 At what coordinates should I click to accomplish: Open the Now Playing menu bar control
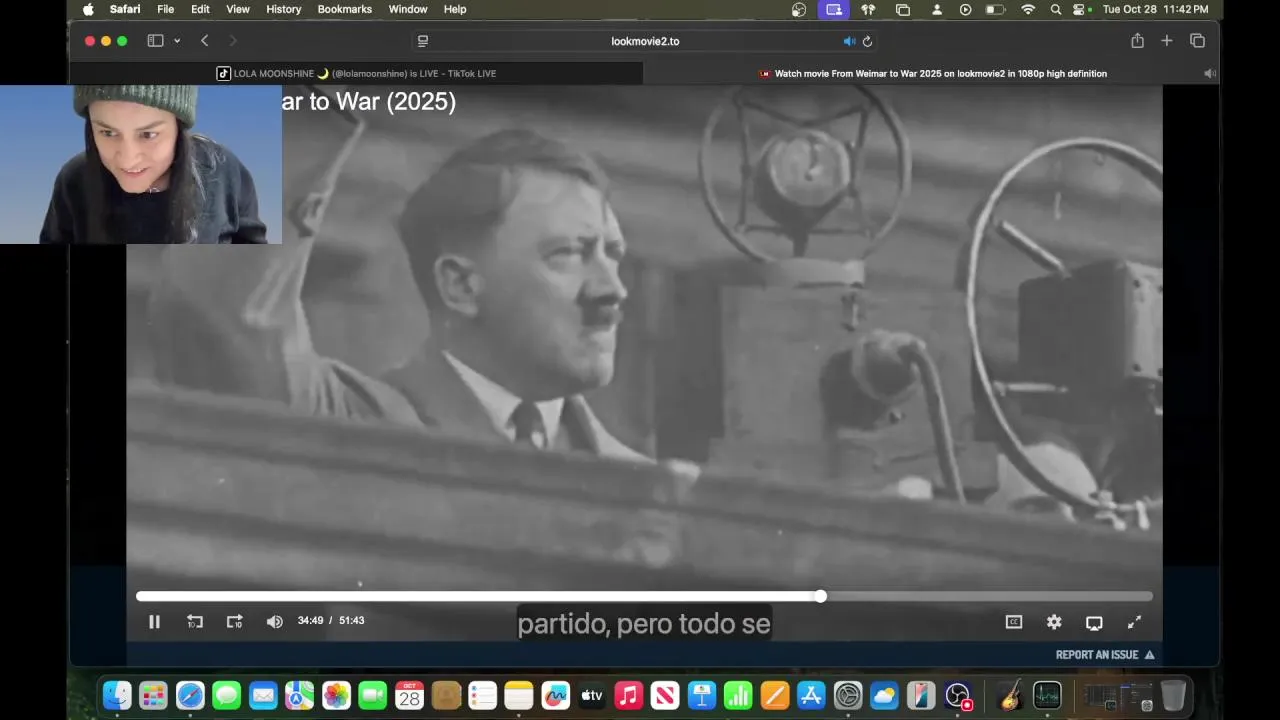pyautogui.click(x=965, y=9)
